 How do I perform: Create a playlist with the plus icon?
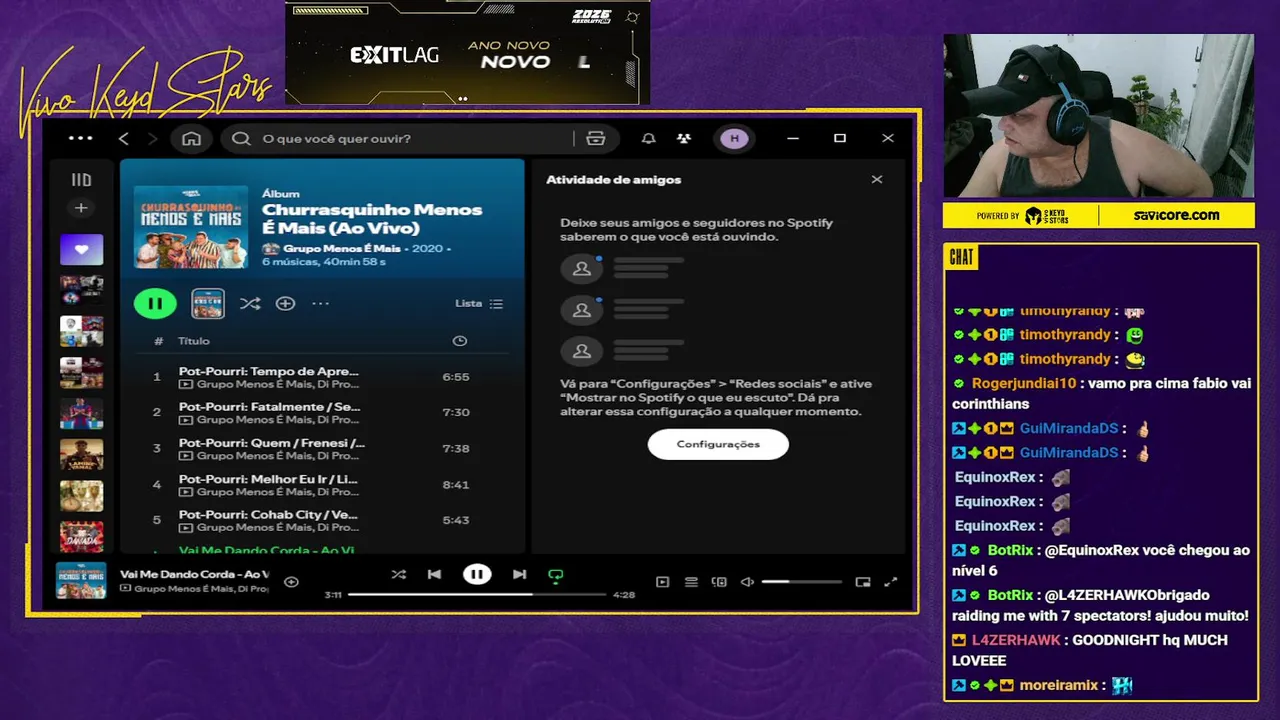pos(81,208)
